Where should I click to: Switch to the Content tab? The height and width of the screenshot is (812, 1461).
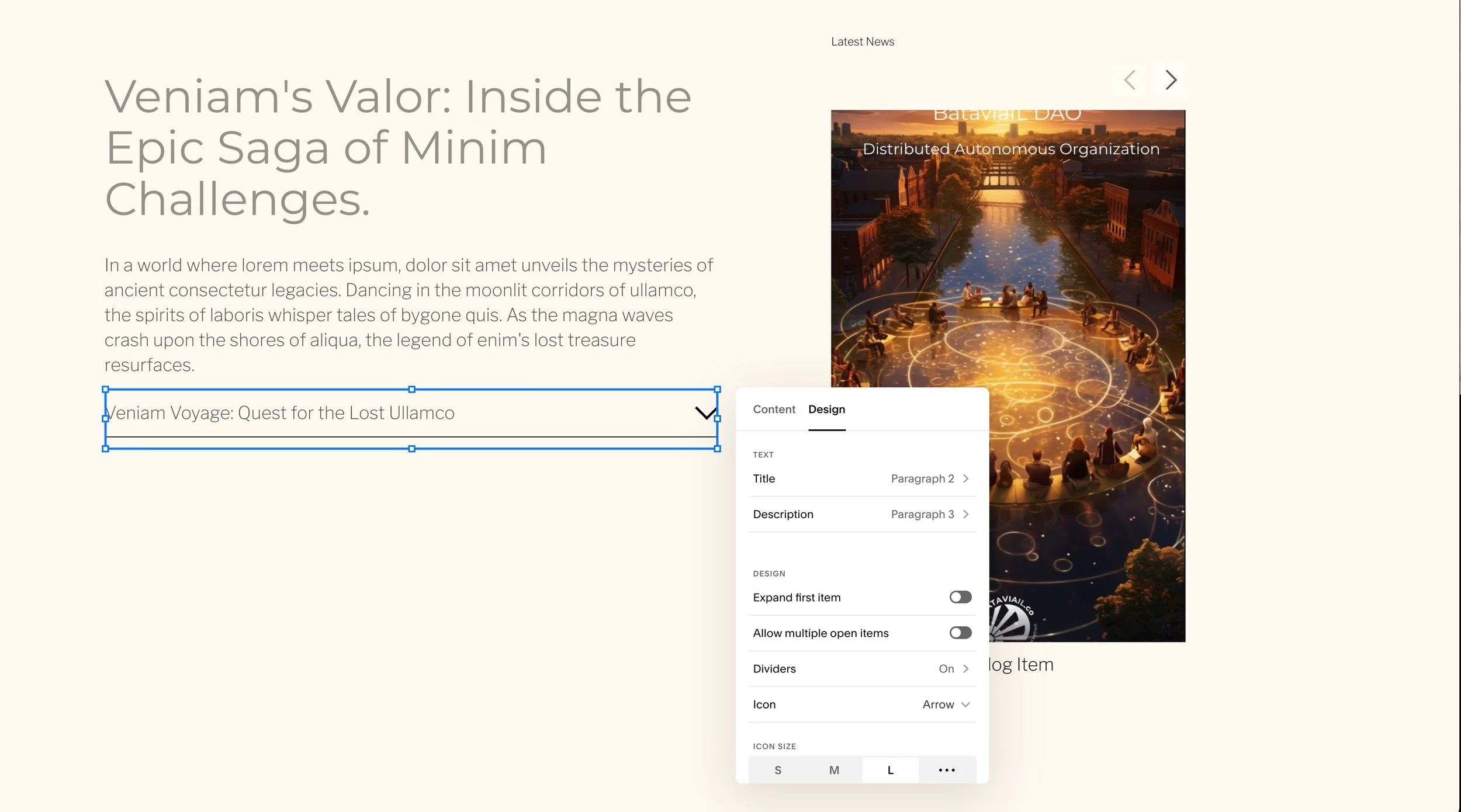(774, 410)
